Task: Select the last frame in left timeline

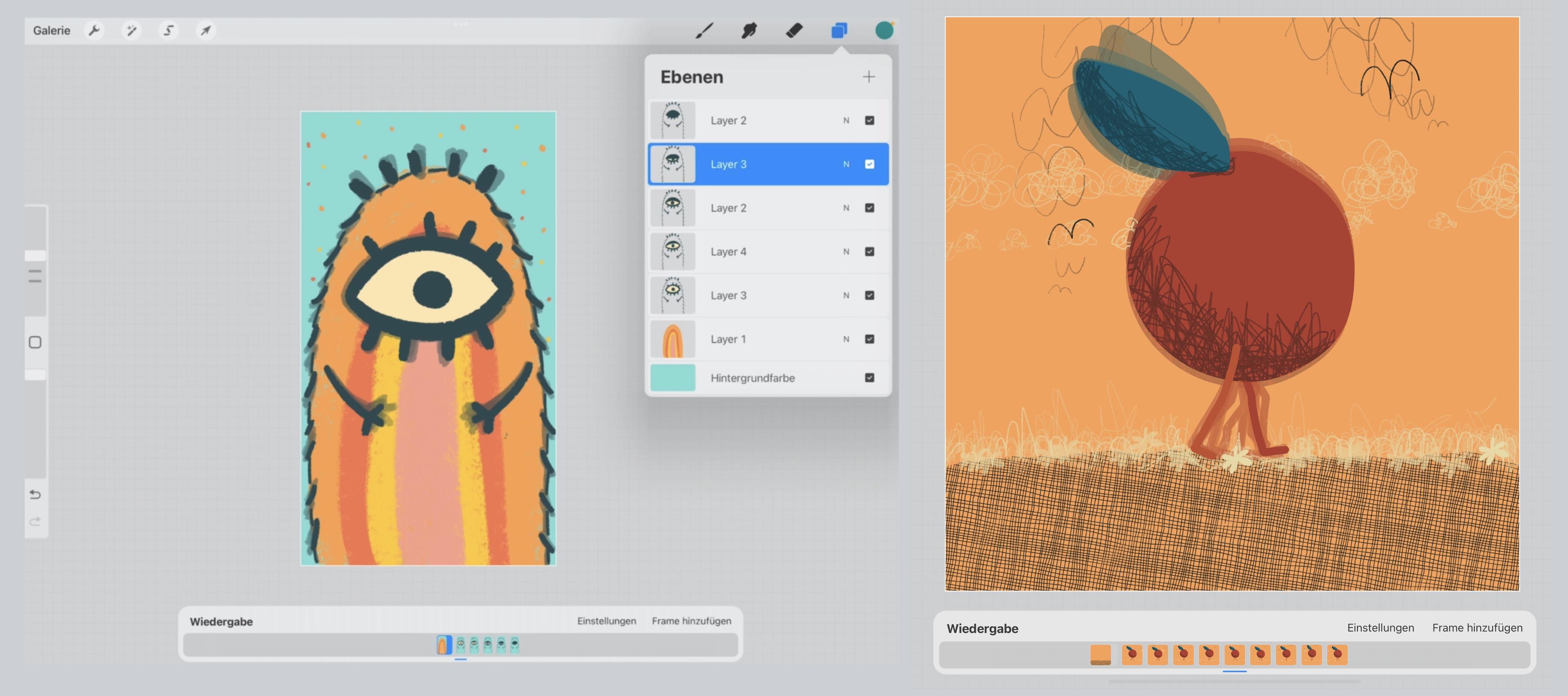Action: coord(514,645)
